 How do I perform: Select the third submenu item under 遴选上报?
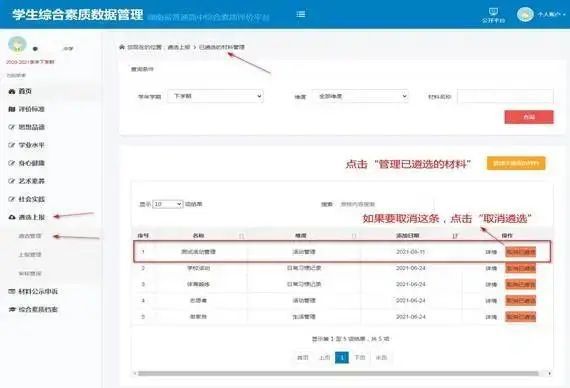(30, 273)
